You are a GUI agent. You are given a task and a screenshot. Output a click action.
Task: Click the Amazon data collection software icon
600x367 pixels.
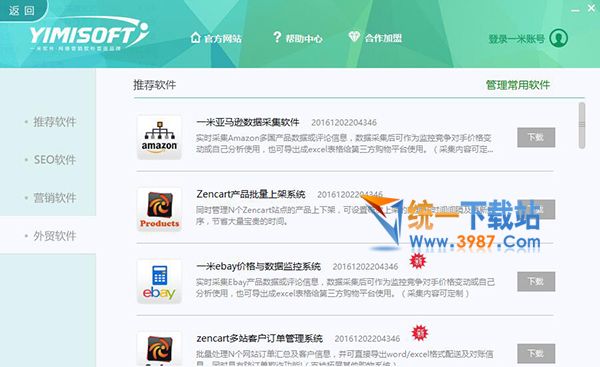[x=159, y=137]
